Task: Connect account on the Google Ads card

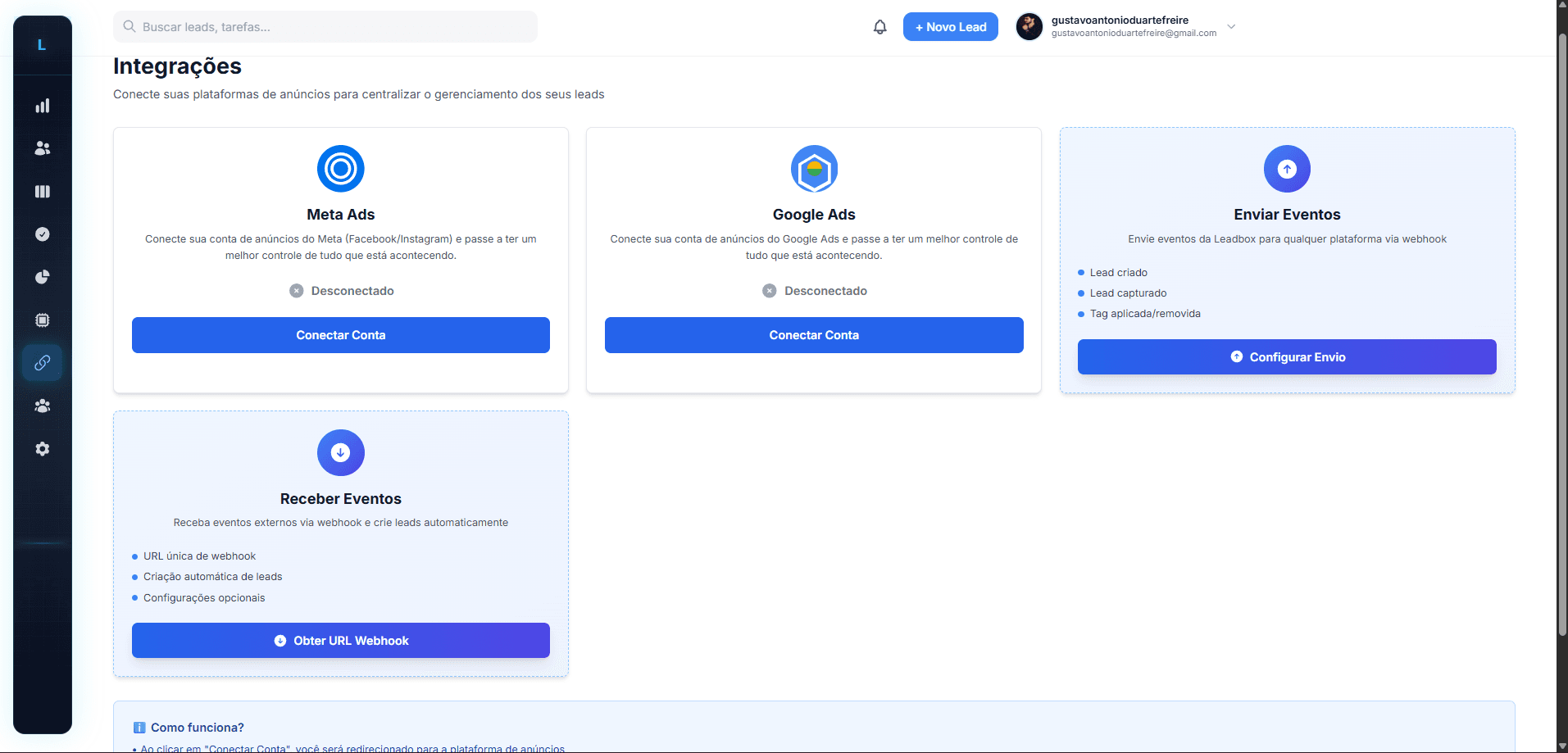Action: pyautogui.click(x=813, y=335)
